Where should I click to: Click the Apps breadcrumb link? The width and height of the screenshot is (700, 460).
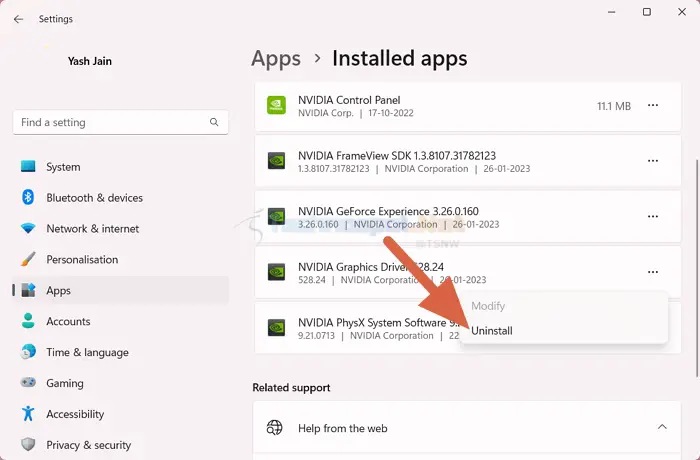click(276, 59)
